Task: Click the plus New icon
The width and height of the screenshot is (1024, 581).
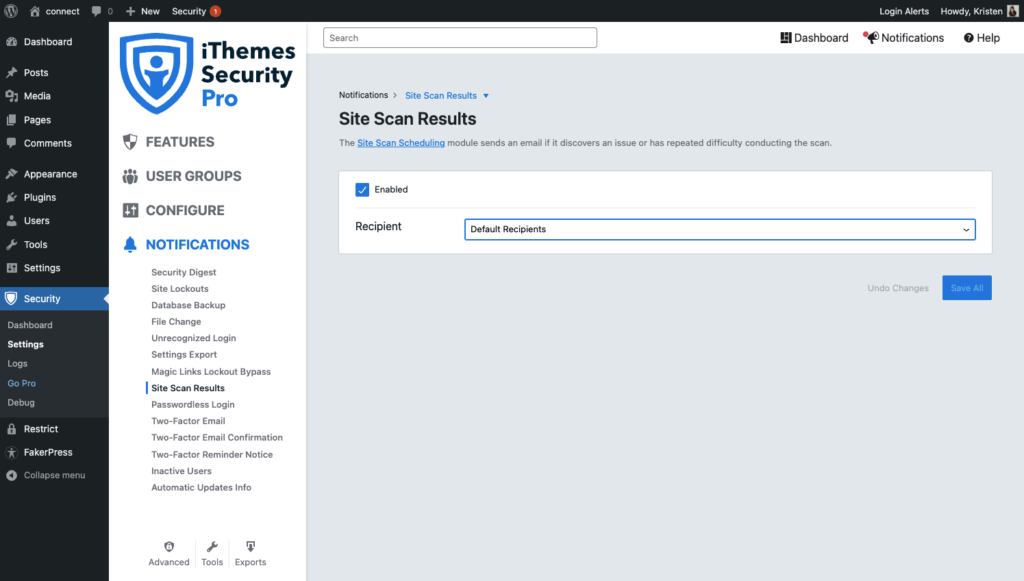Action: [x=130, y=11]
